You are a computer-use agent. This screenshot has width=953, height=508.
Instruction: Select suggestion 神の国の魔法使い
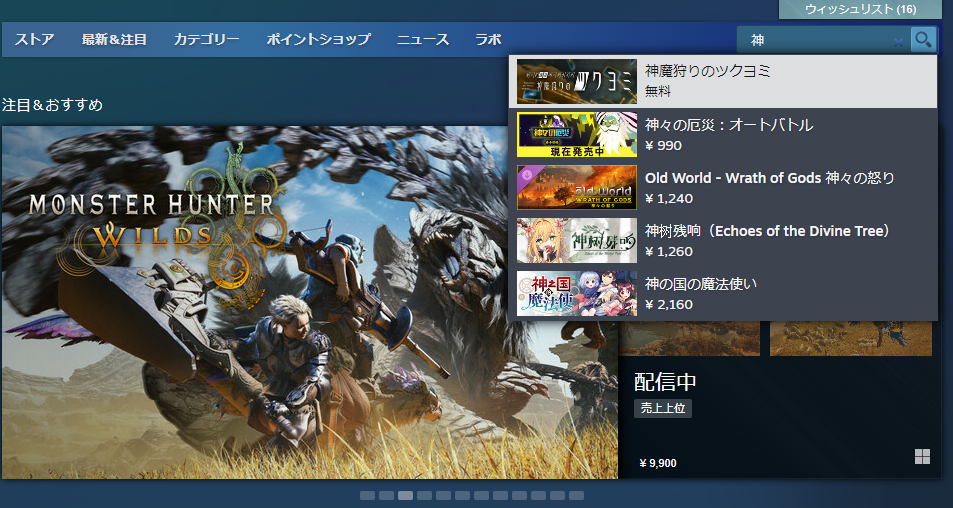[x=723, y=293]
